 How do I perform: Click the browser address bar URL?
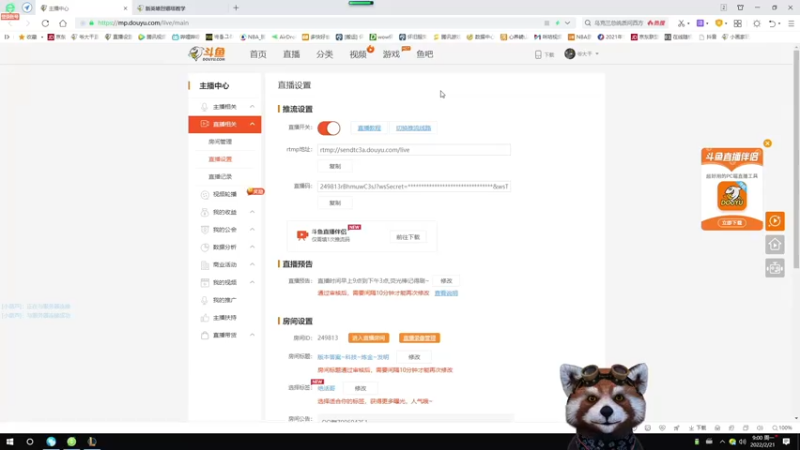tap(143, 23)
